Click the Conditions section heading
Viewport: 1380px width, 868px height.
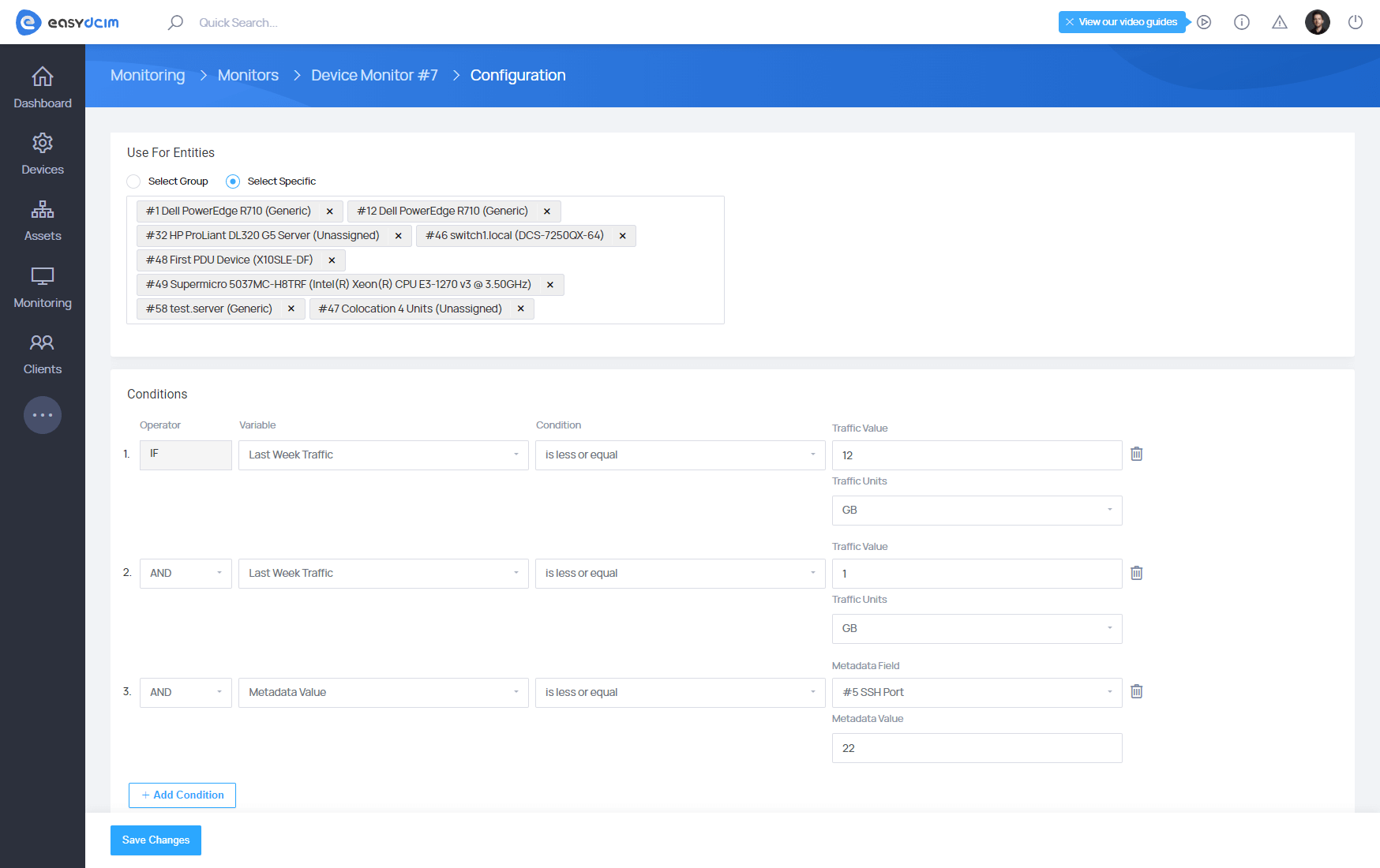[157, 395]
